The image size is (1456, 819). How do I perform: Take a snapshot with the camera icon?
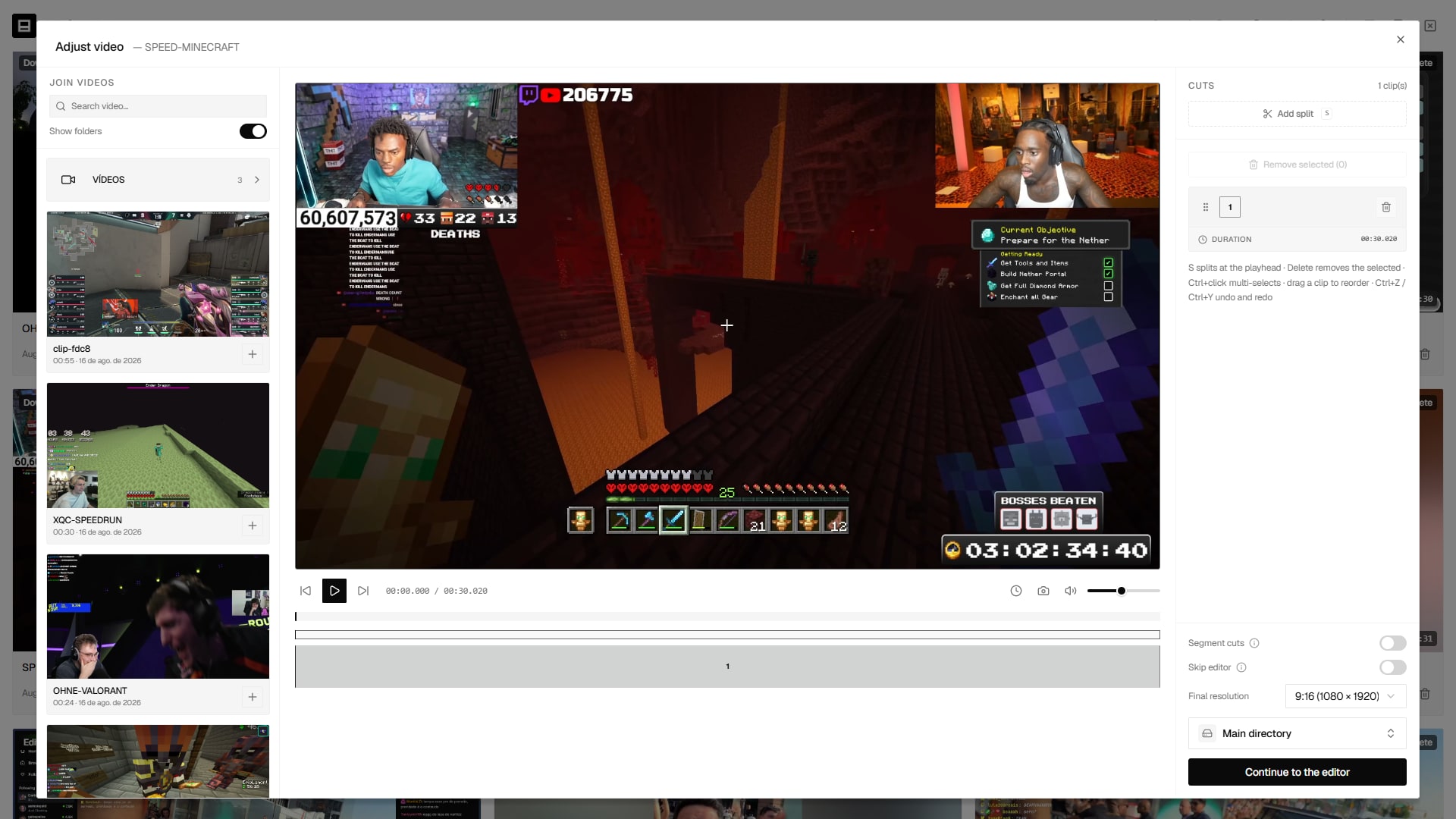pos(1043,591)
